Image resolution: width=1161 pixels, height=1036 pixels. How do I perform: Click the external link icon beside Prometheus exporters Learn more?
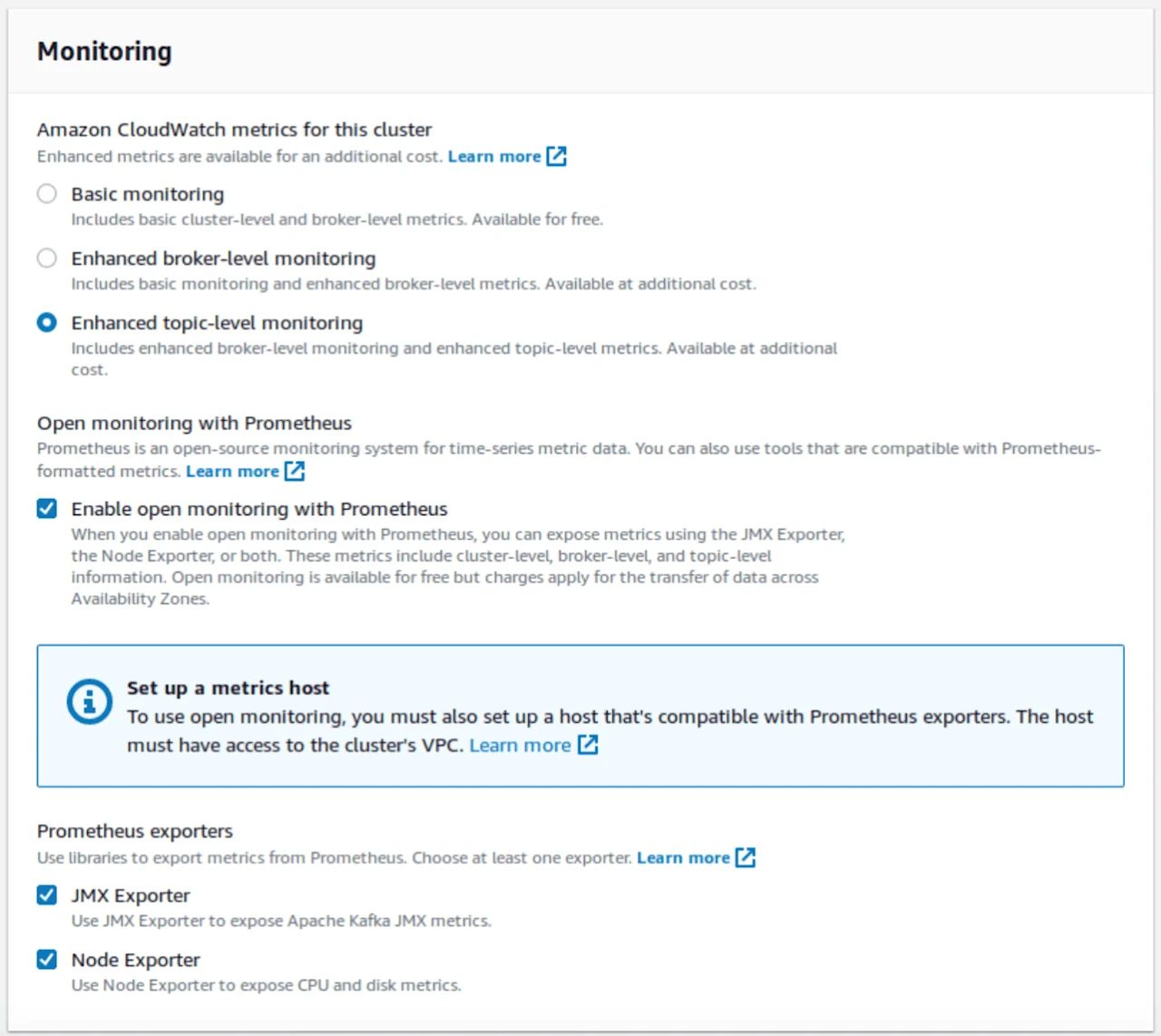point(745,856)
